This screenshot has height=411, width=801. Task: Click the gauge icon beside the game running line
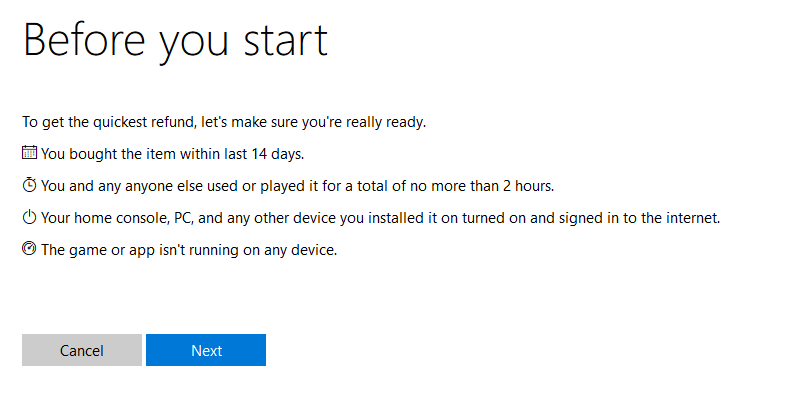point(29,249)
